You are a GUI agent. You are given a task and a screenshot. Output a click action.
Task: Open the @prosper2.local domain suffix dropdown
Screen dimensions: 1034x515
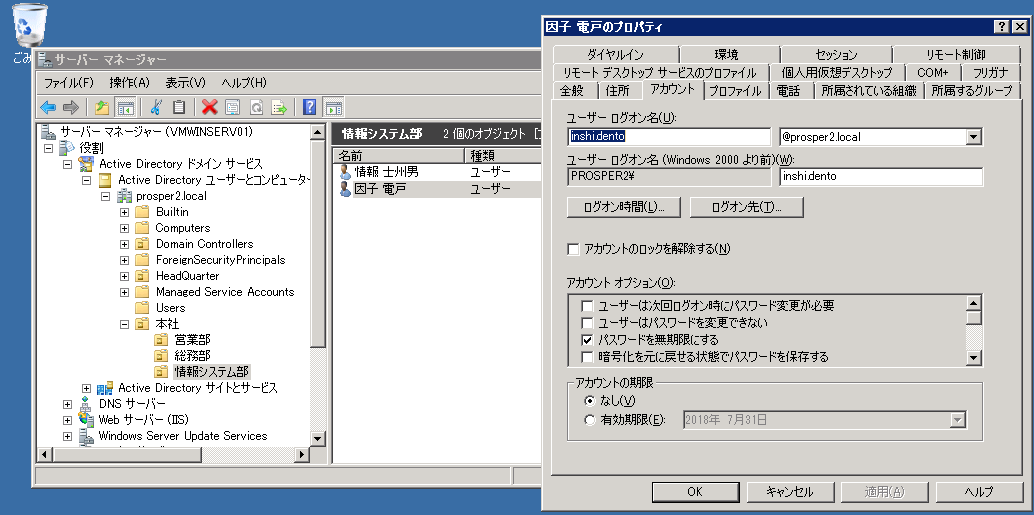pyautogui.click(x=973, y=137)
